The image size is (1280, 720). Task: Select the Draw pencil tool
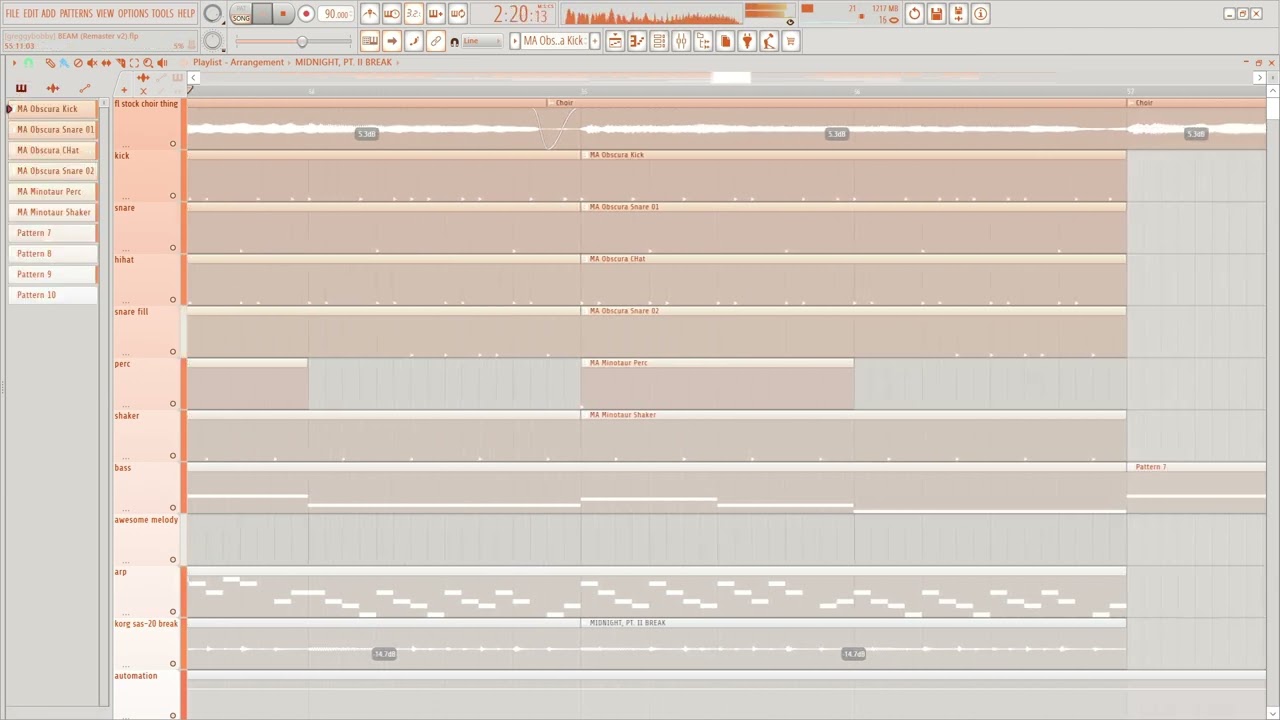point(50,62)
